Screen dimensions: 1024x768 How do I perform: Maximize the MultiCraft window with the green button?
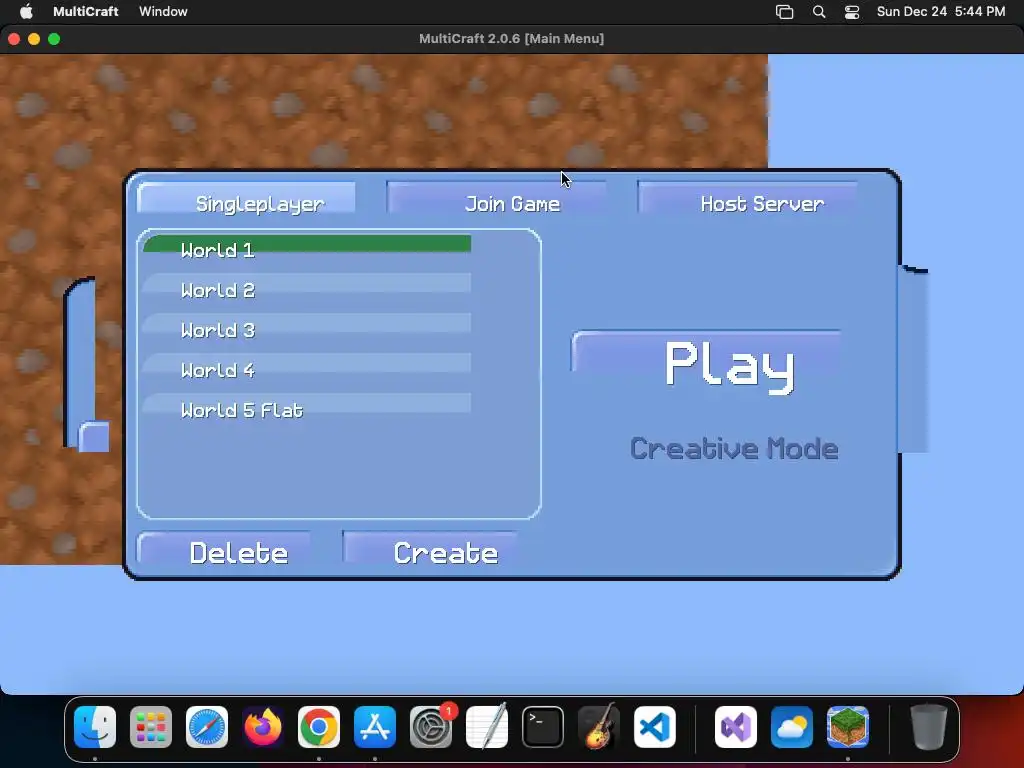coord(54,39)
